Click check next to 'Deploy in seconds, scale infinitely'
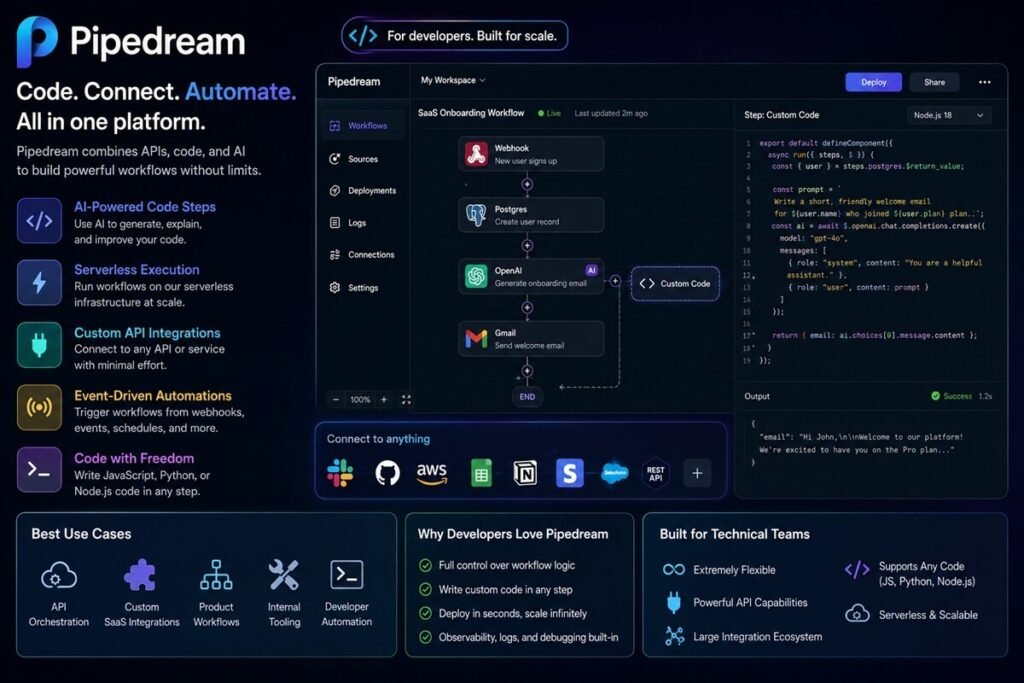Screen dimensions: 1024x683 pos(425,613)
